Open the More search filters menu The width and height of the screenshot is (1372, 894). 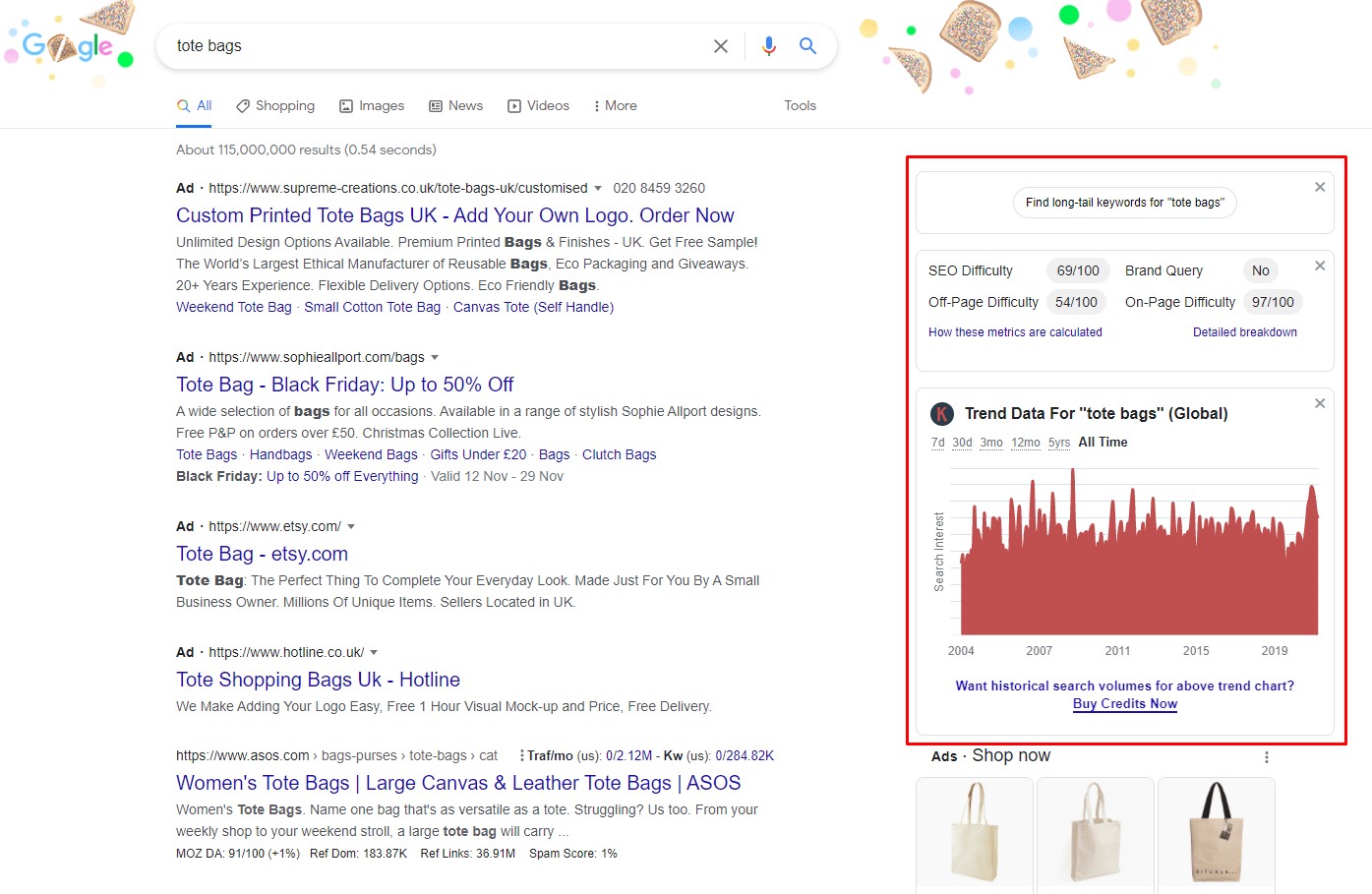tap(616, 105)
